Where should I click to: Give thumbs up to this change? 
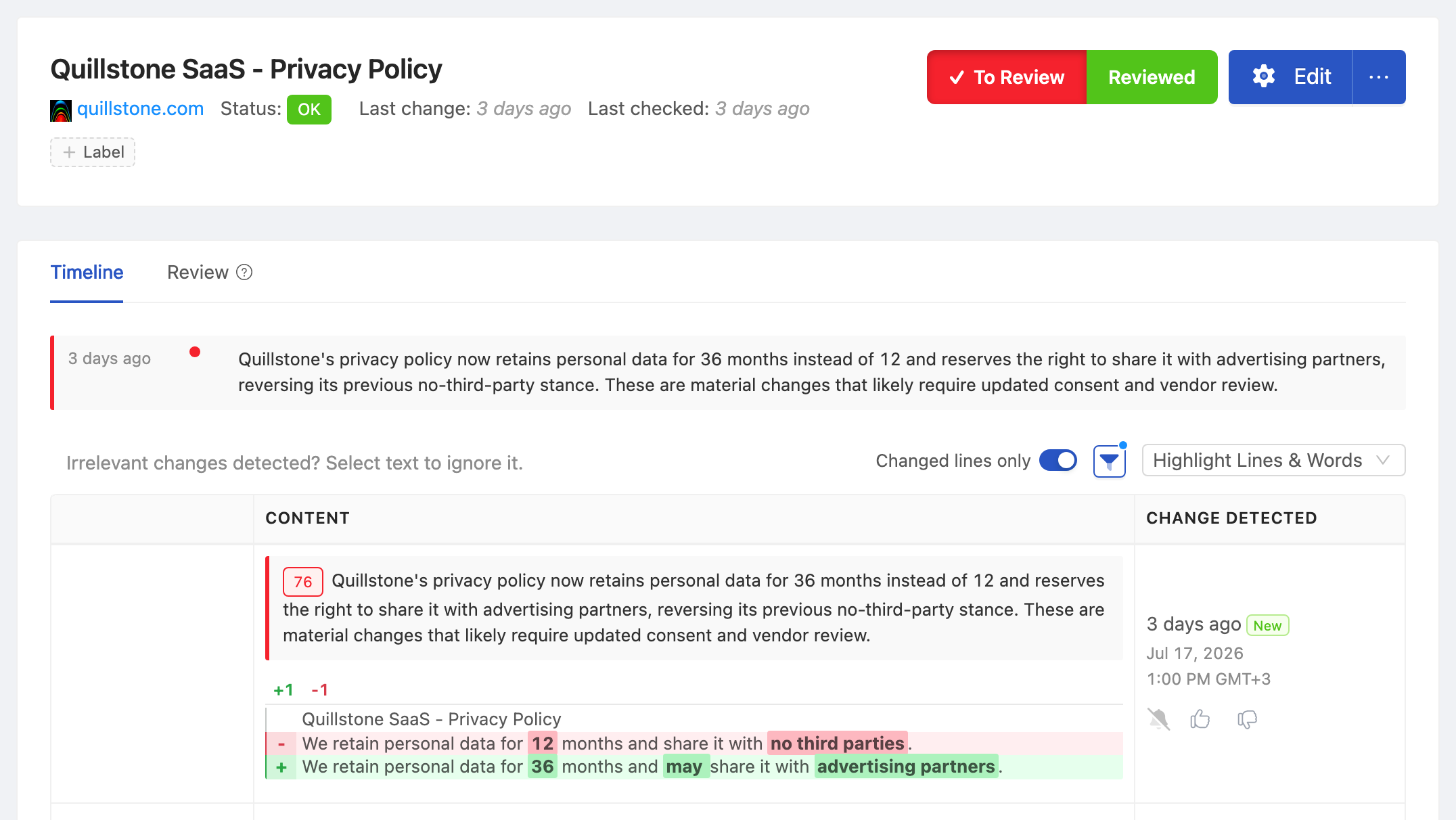(1200, 719)
